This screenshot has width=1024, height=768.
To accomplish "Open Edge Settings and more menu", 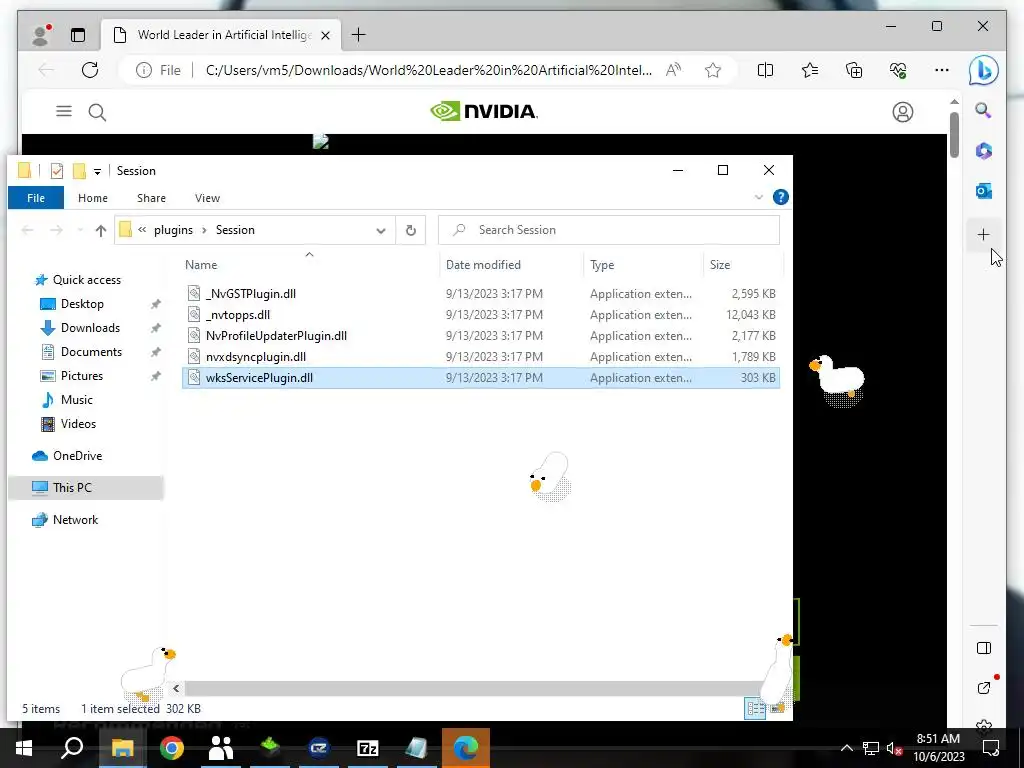I will pyautogui.click(x=942, y=70).
